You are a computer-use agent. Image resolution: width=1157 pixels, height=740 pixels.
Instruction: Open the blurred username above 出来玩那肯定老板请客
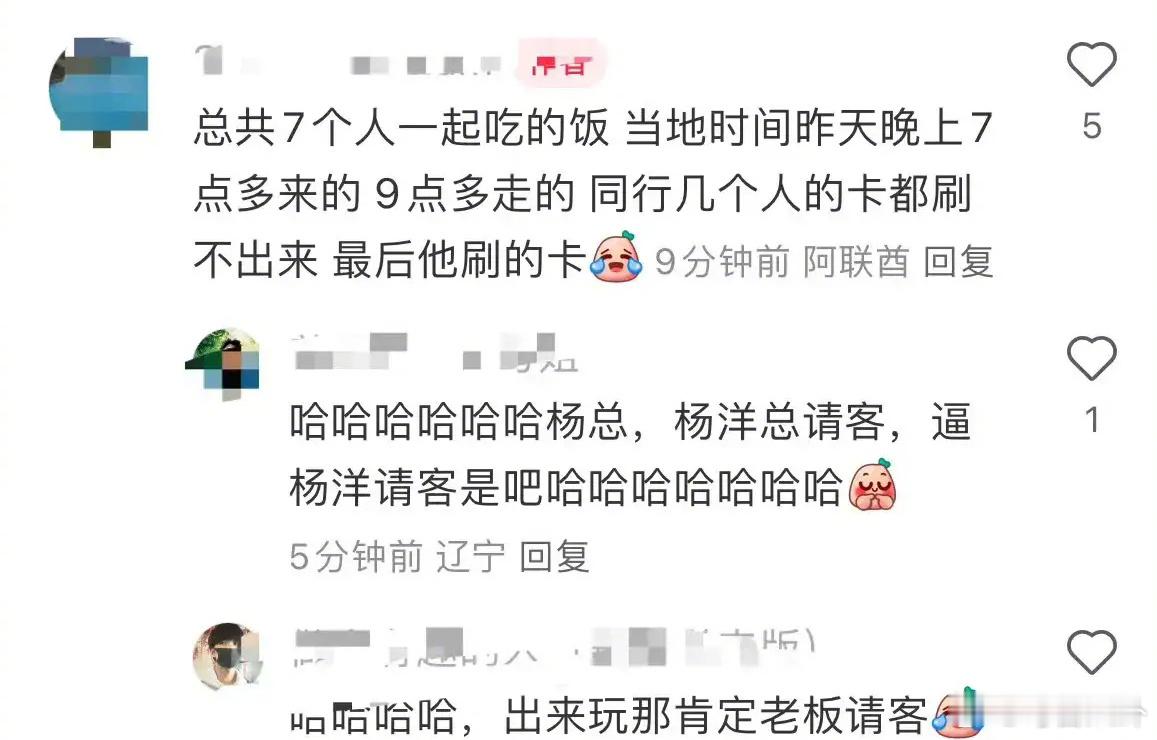point(553,647)
